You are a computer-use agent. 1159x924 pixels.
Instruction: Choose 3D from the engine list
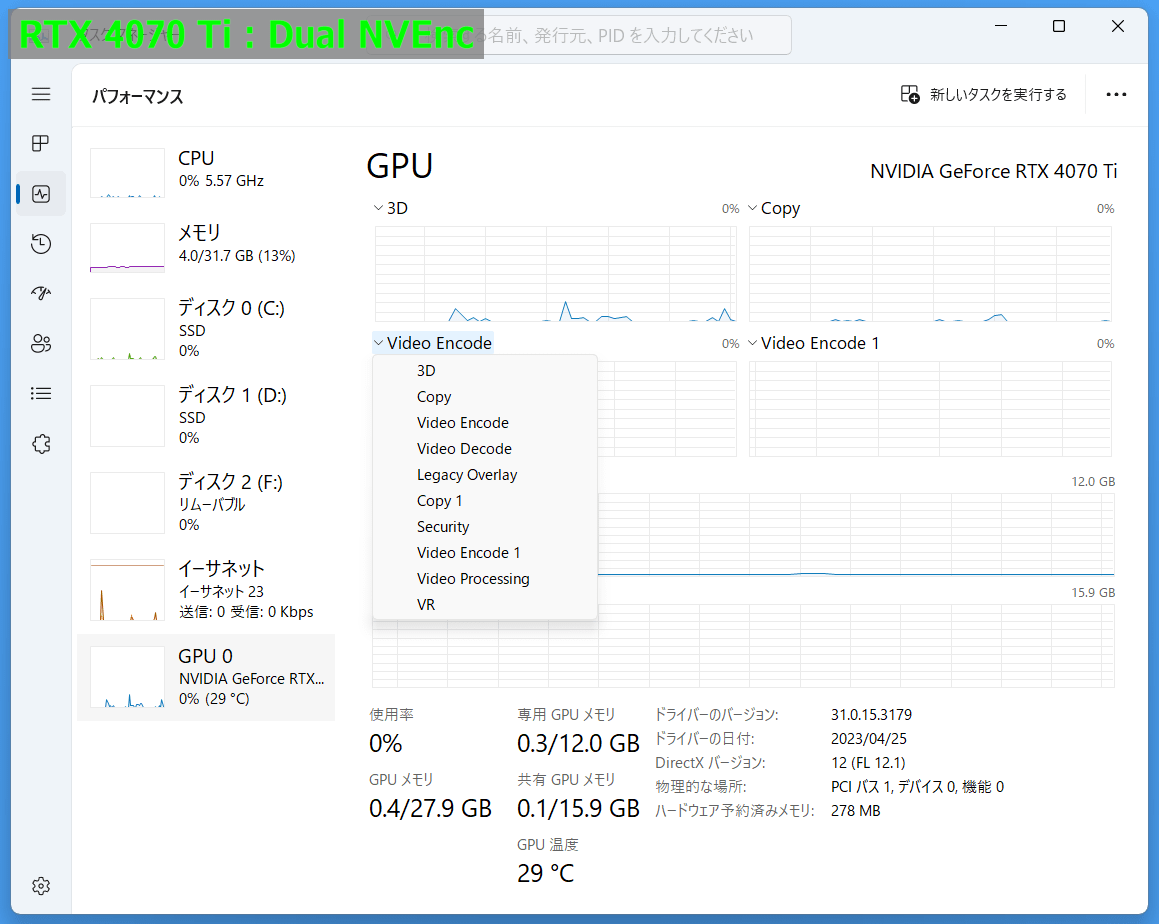click(485, 370)
